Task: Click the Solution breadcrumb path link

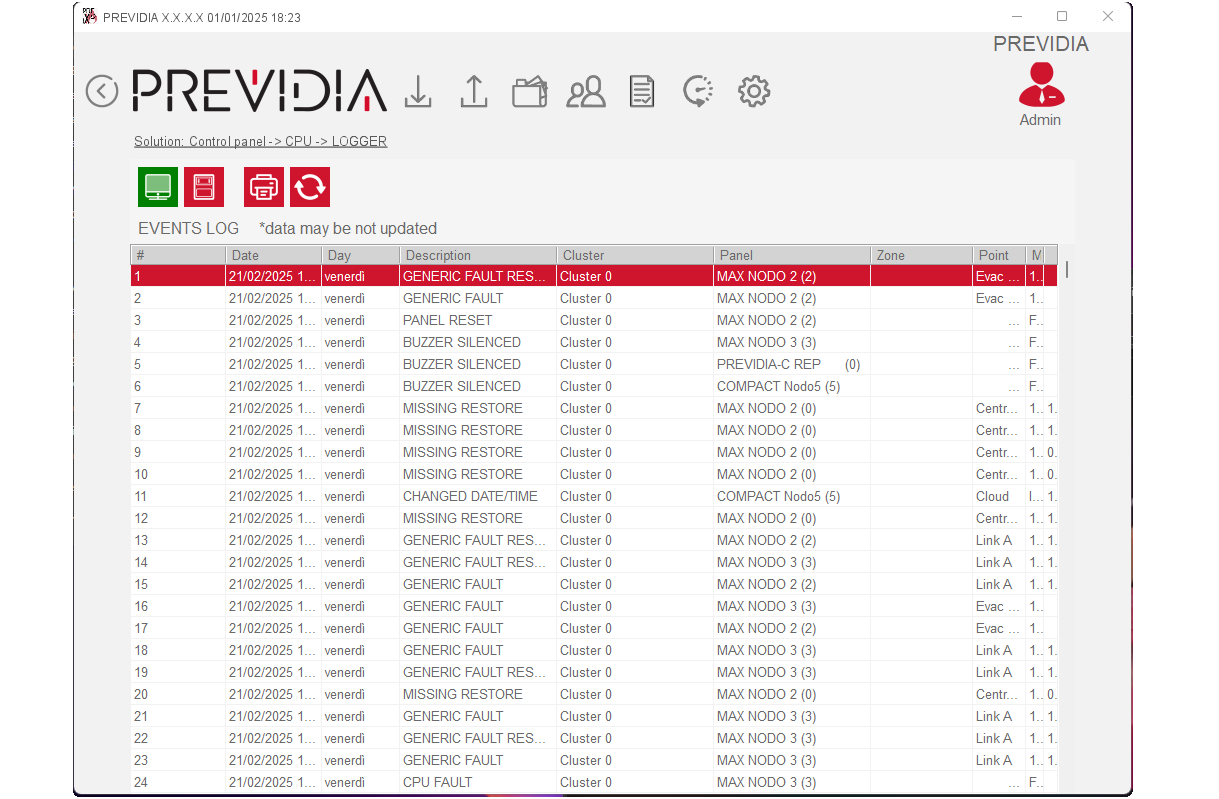Action: pos(260,142)
